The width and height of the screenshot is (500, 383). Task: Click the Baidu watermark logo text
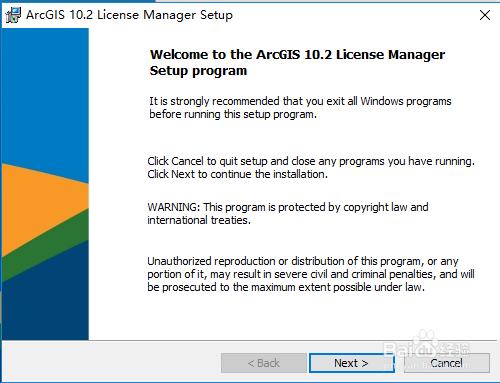(x=427, y=349)
